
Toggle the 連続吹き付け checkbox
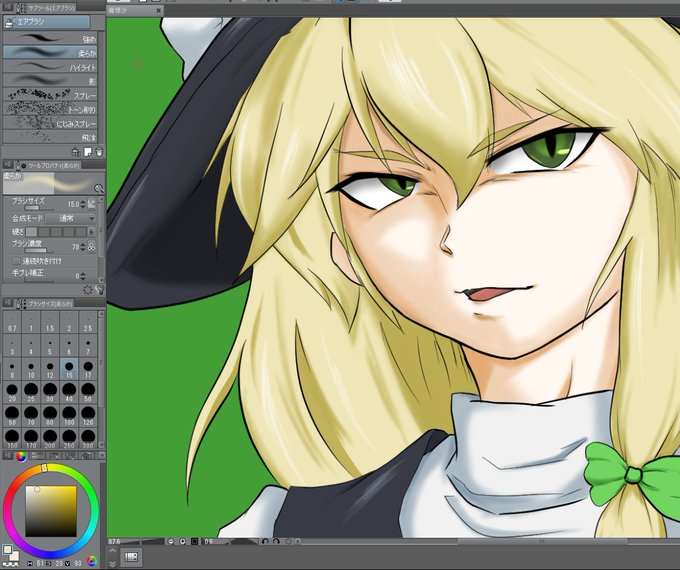(x=16, y=261)
